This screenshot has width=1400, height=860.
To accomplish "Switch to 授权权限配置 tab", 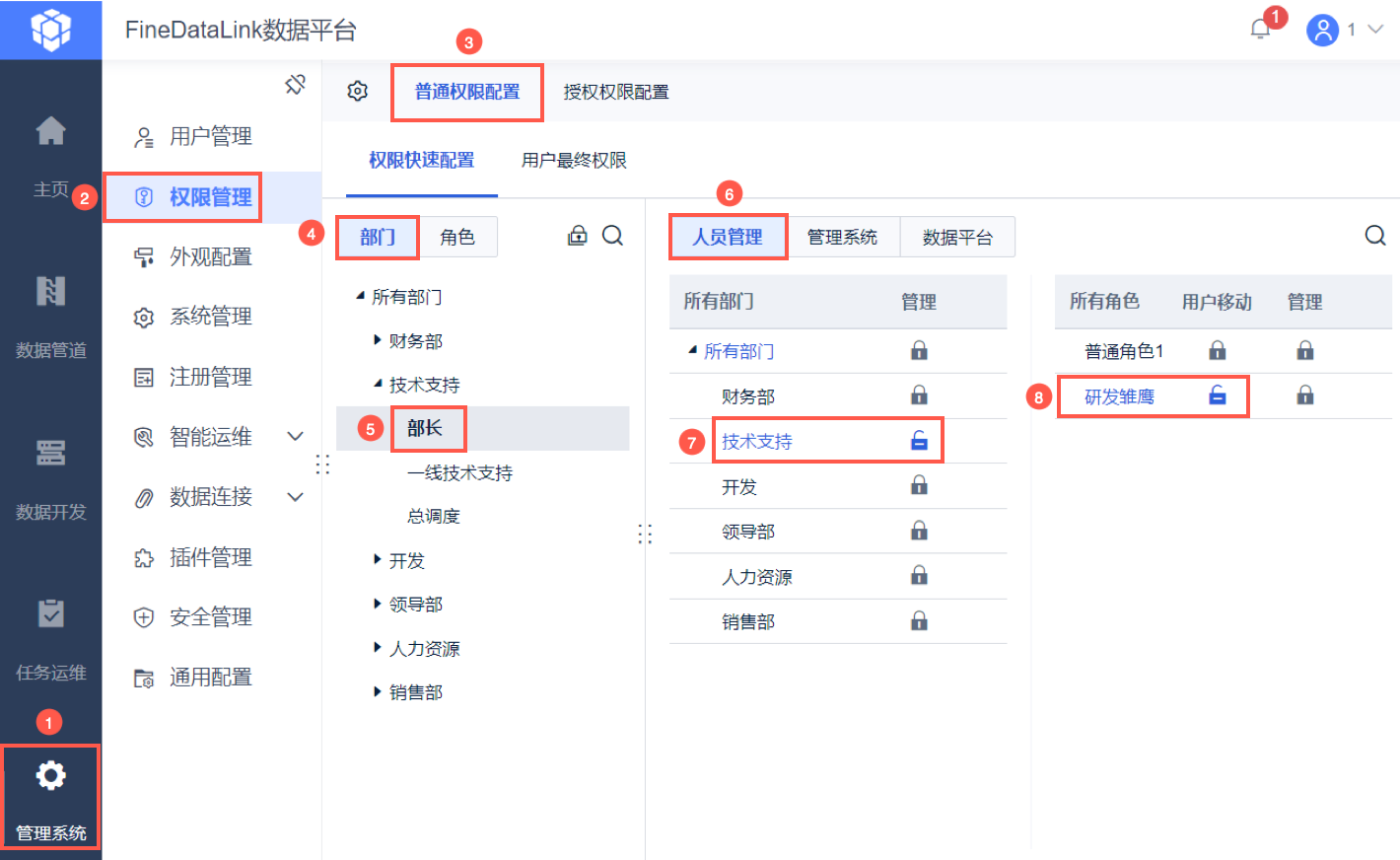I will tap(616, 92).
